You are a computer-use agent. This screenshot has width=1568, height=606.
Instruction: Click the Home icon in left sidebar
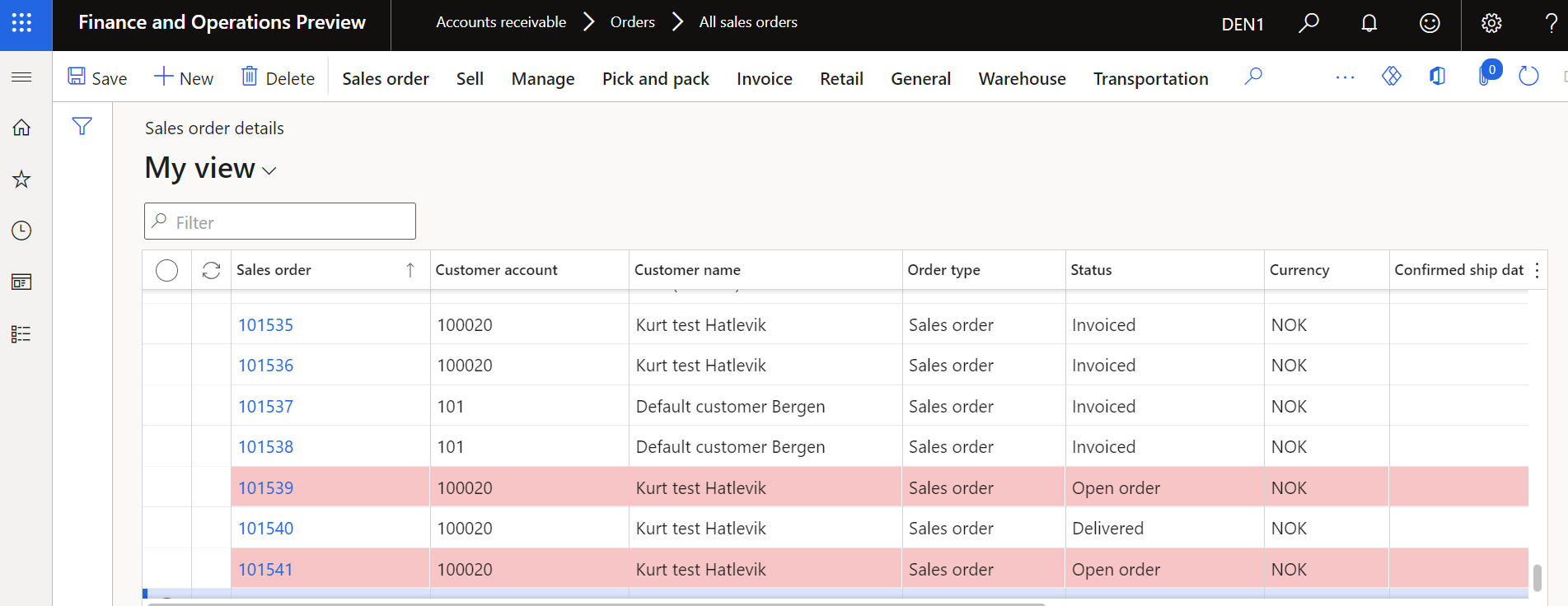click(21, 128)
